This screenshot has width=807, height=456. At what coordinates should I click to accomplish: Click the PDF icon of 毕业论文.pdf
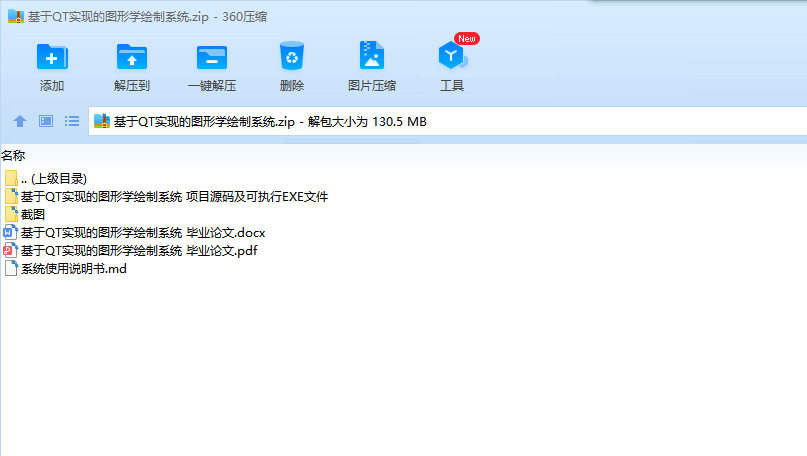click(x=11, y=251)
